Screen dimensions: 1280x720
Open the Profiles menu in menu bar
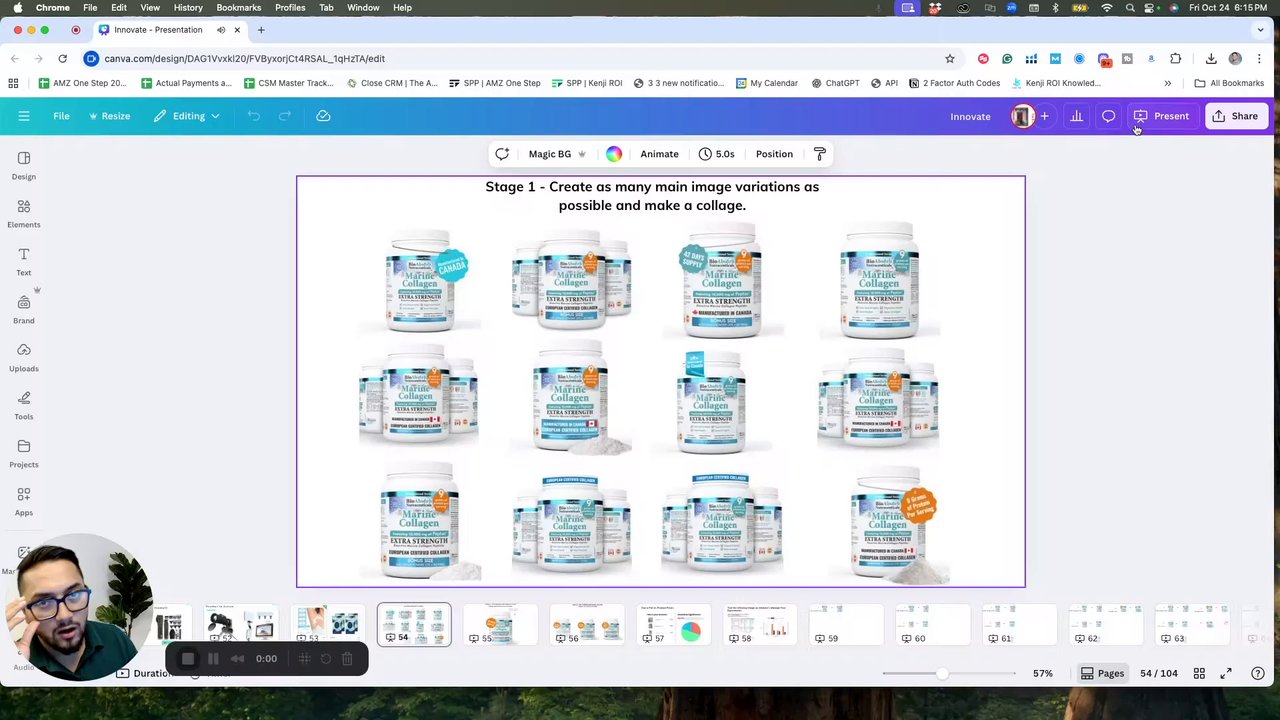[x=290, y=8]
